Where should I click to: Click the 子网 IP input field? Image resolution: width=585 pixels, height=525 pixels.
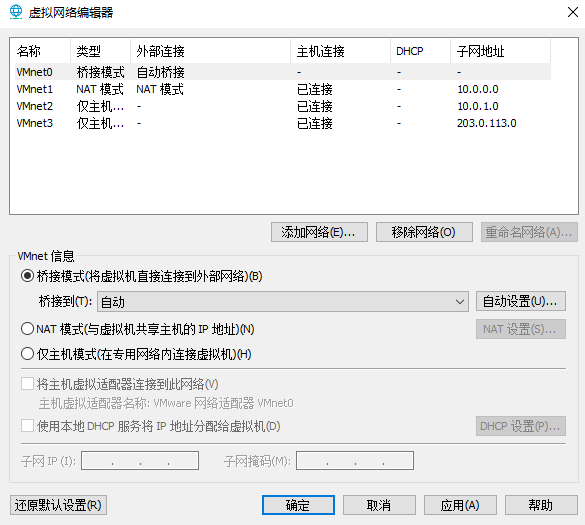(140, 460)
